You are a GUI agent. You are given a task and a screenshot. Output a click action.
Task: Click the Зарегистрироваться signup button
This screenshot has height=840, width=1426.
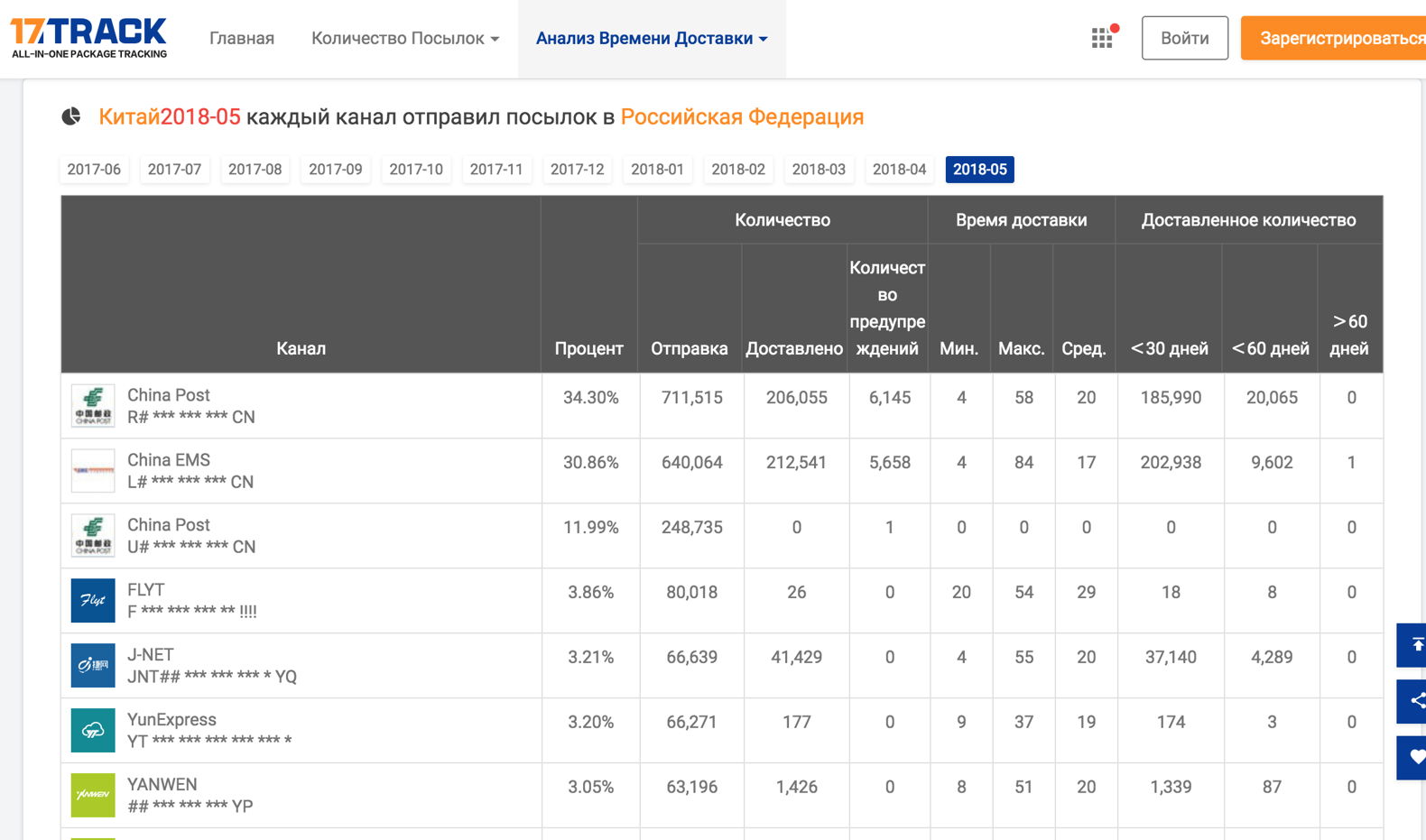pyautogui.click(x=1336, y=39)
